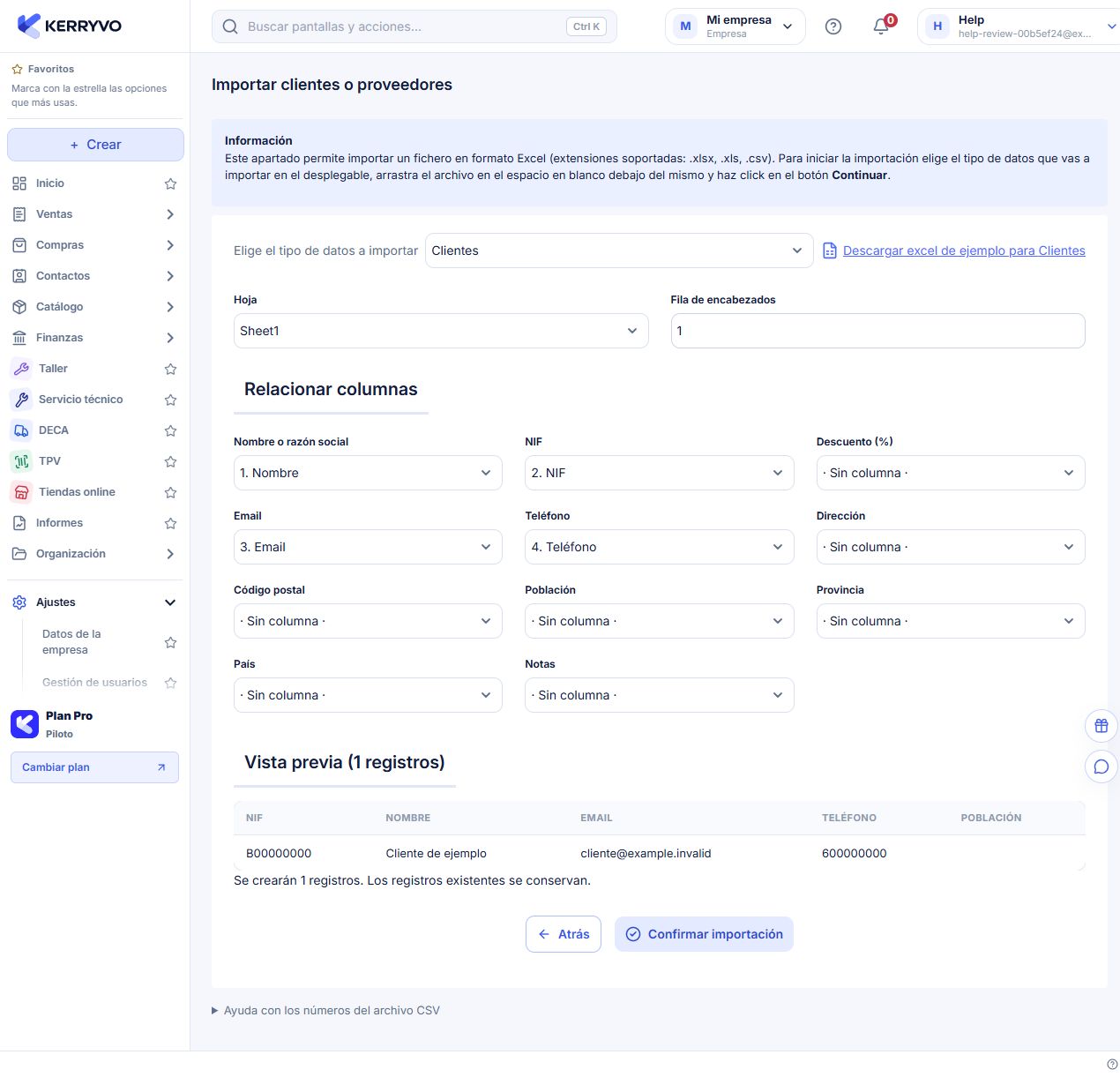
Task: Click the Confirmar importación button
Action: point(704,934)
